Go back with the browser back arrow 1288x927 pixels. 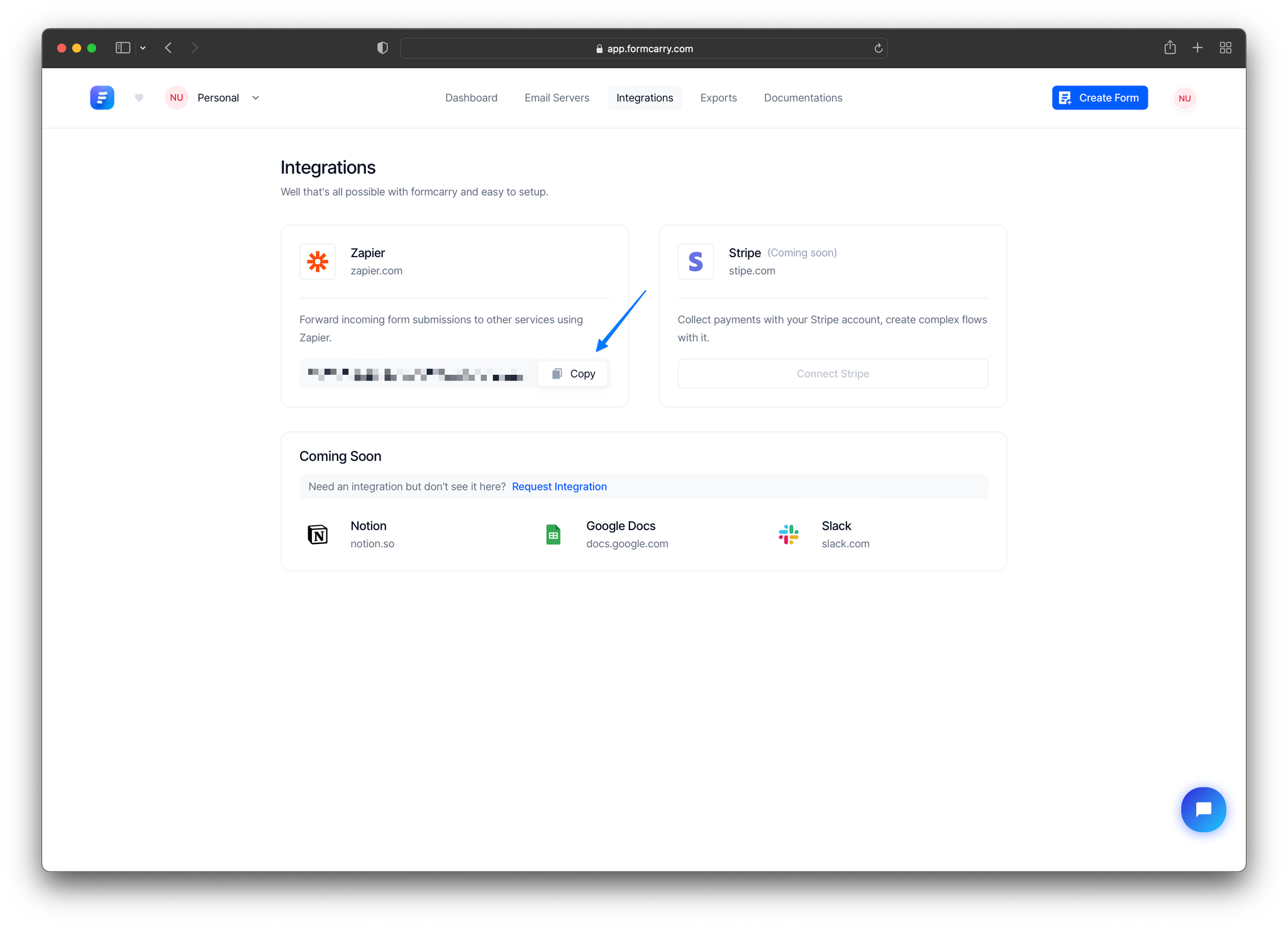tap(169, 48)
